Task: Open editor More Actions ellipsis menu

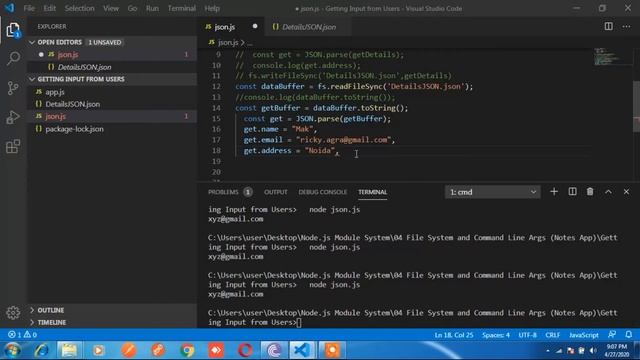Action: tap(626, 27)
